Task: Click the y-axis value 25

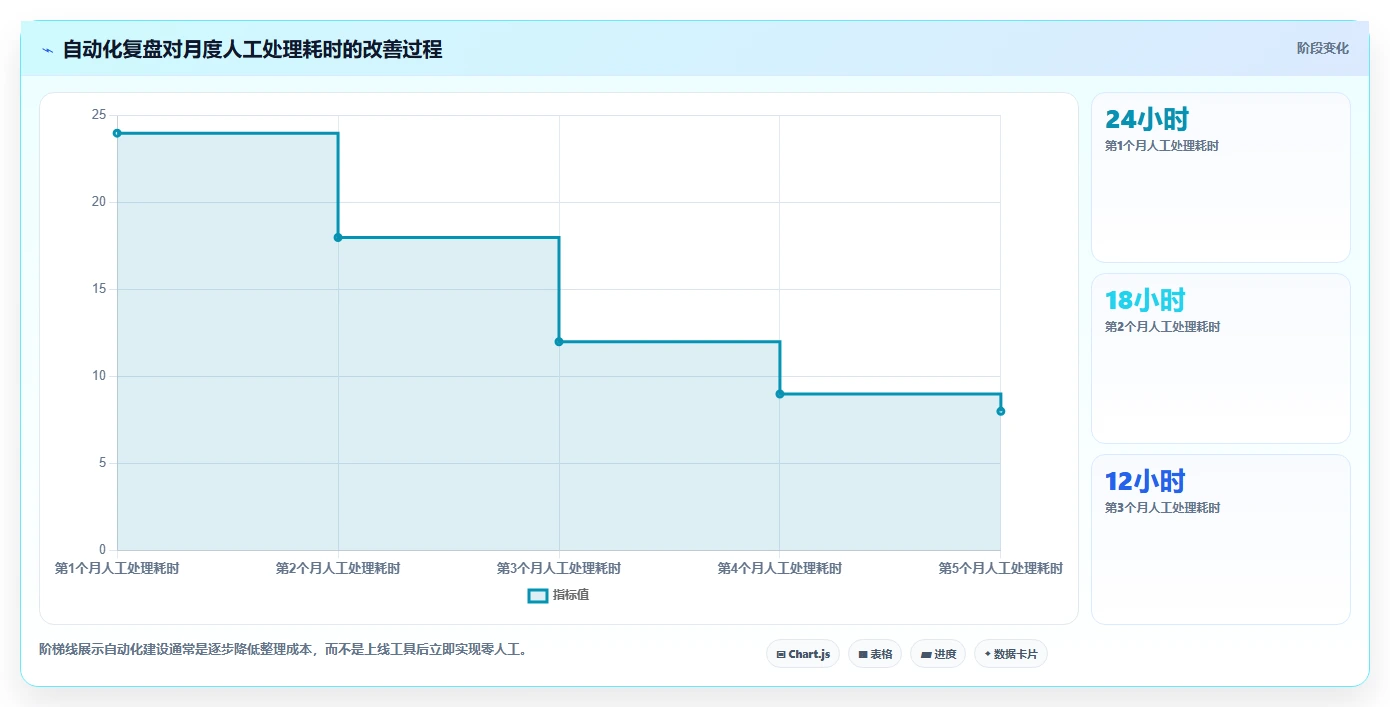Action: pos(98,115)
